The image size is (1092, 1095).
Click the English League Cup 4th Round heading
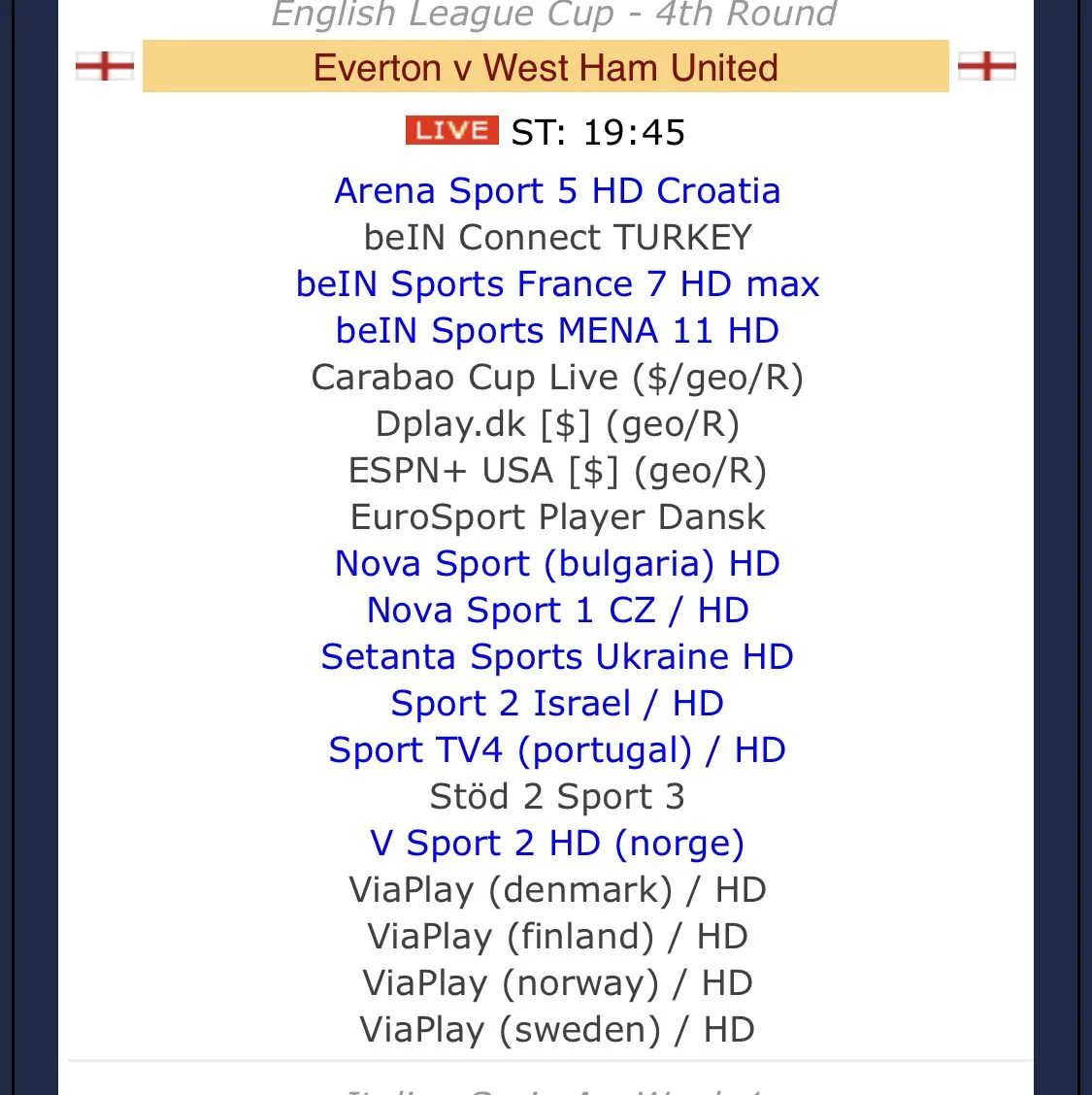pos(553,14)
